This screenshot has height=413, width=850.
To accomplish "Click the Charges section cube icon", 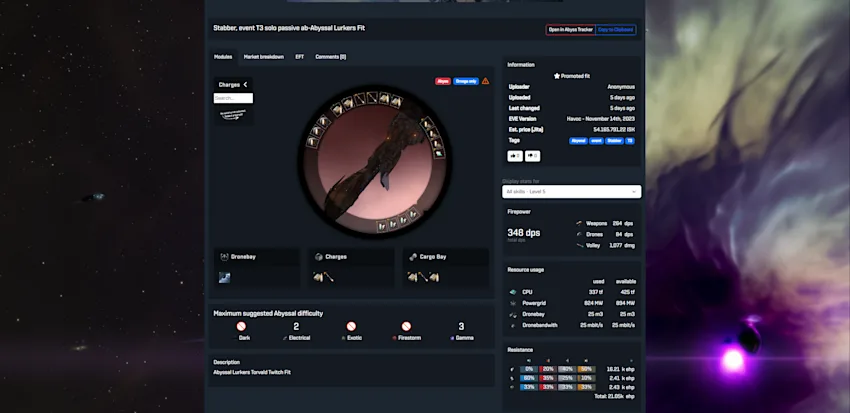I will (319, 257).
